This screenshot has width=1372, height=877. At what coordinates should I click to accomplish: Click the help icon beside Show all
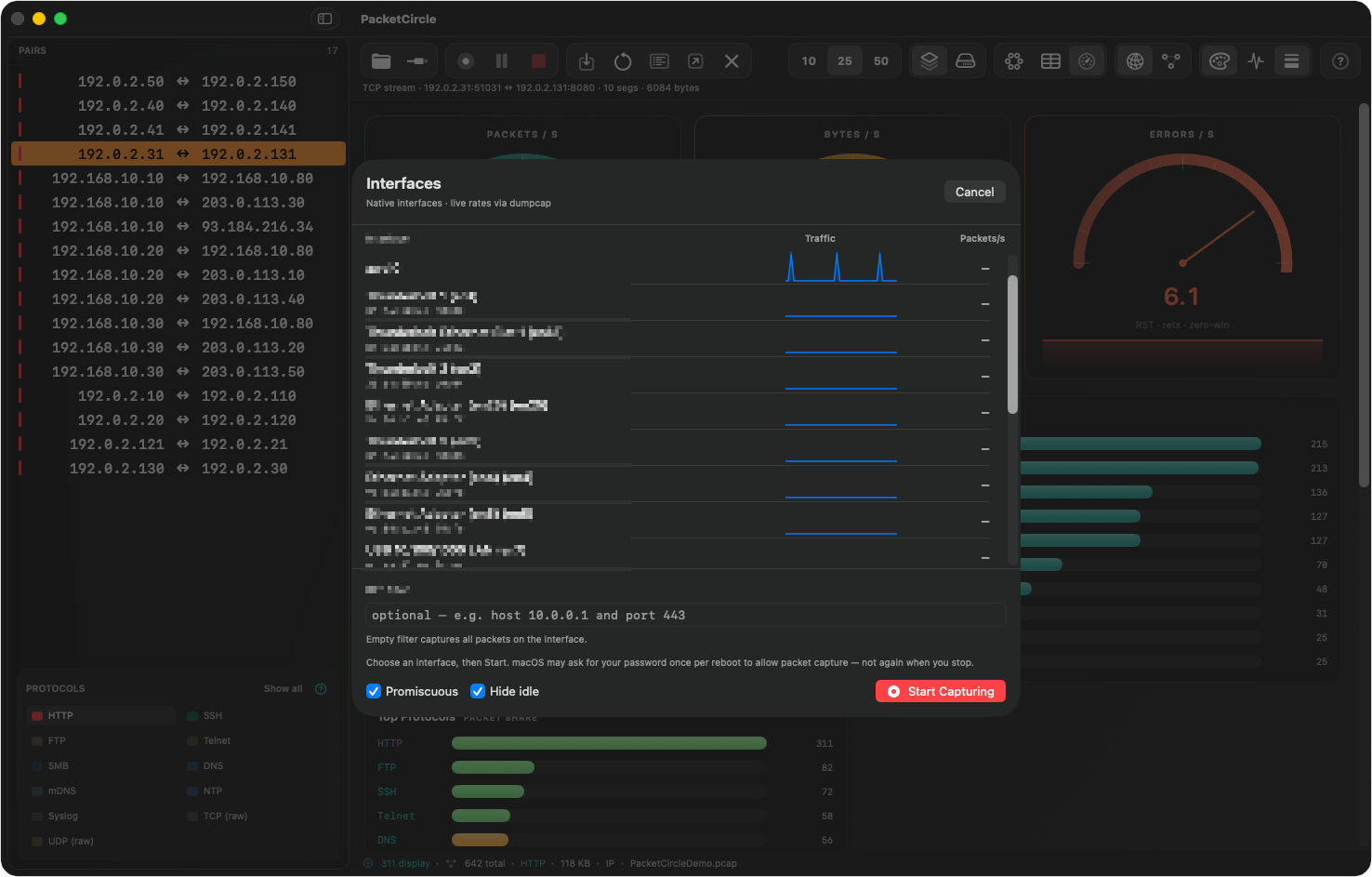point(321,689)
